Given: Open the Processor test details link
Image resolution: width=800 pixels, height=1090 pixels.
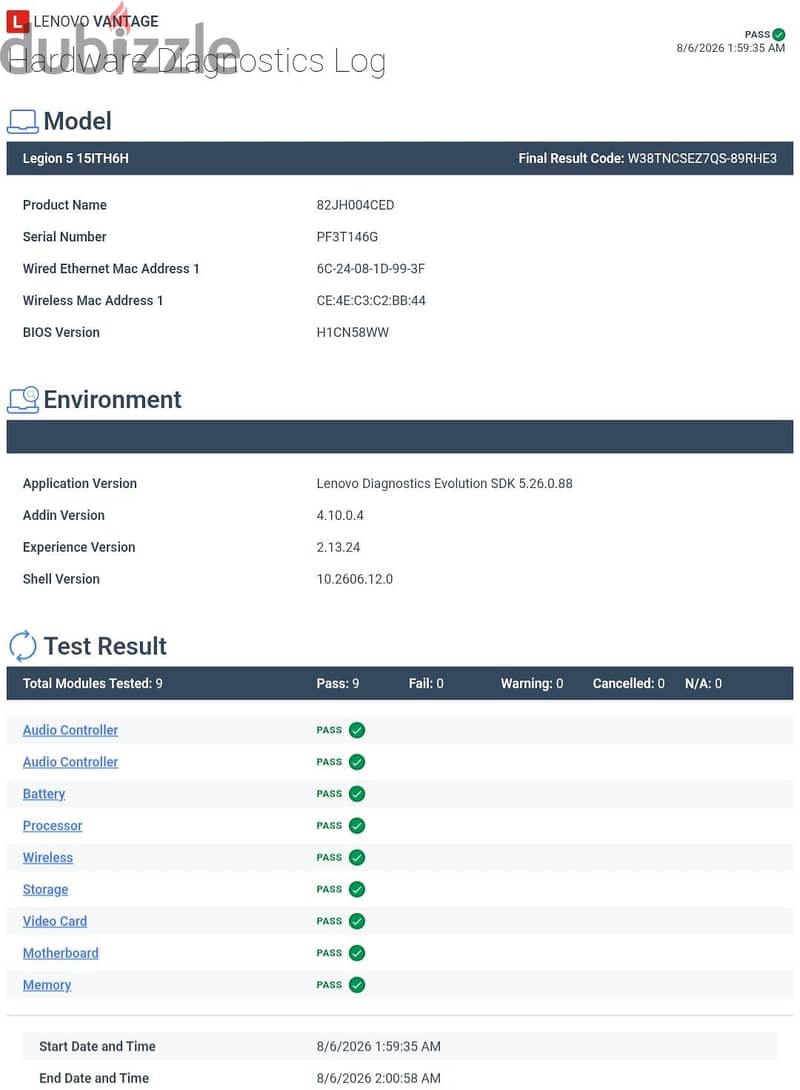Looking at the screenshot, I should [x=52, y=826].
